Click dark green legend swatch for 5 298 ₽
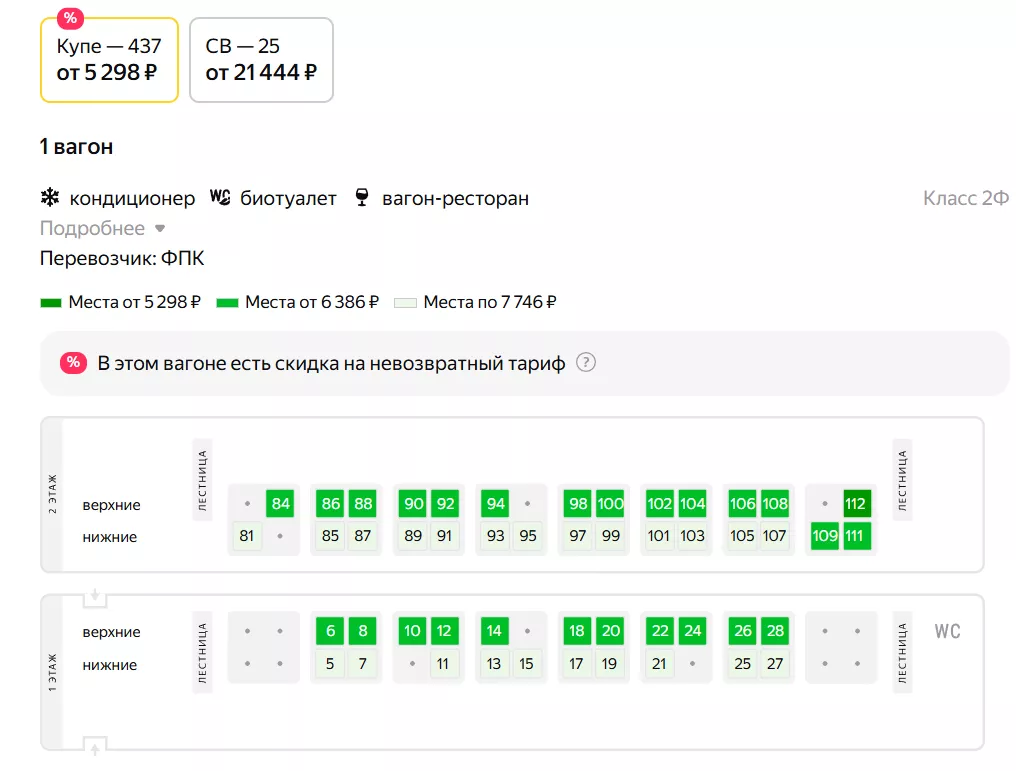The height and width of the screenshot is (771, 1016). click(50, 302)
